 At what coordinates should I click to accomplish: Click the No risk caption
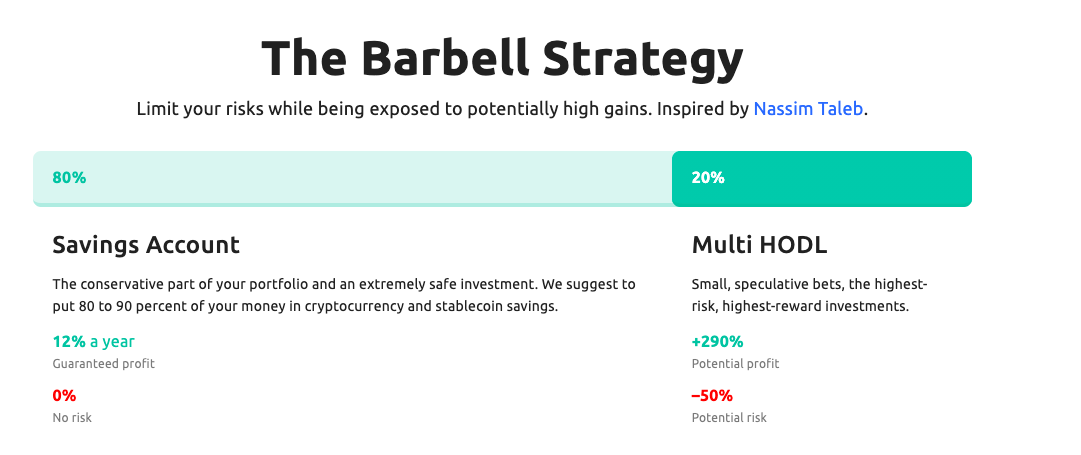click(x=72, y=417)
